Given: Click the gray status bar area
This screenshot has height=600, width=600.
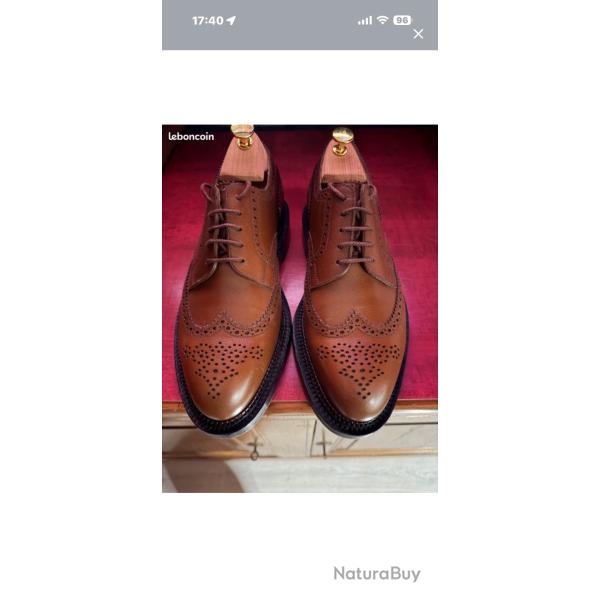Looking at the screenshot, I should (x=300, y=25).
